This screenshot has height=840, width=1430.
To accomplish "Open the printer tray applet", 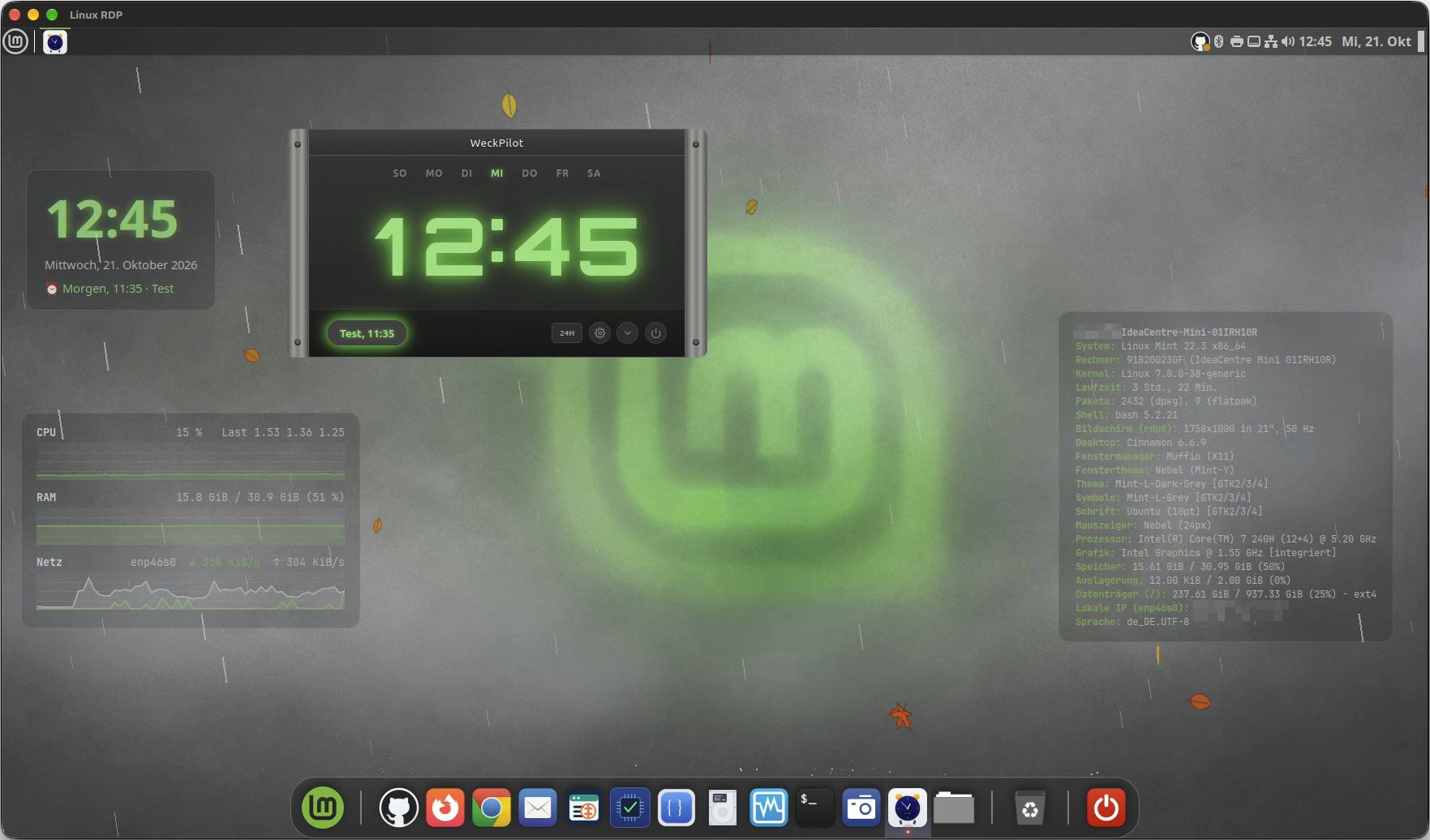I will click(1236, 41).
